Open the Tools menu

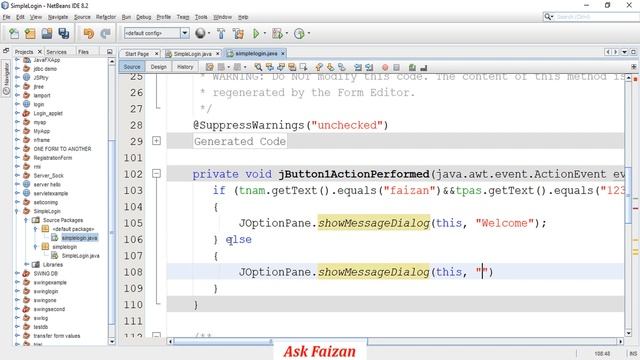201,17
